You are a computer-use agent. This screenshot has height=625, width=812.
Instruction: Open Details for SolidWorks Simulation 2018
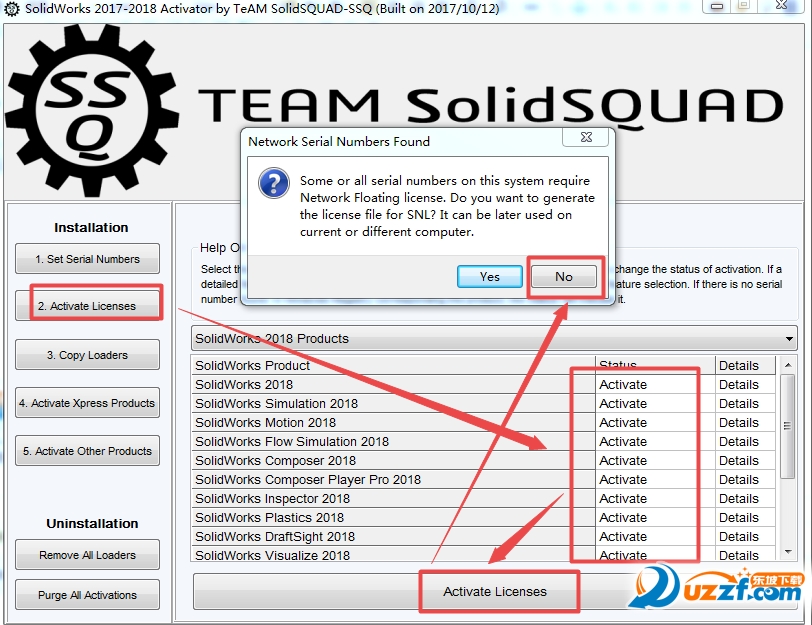745,403
